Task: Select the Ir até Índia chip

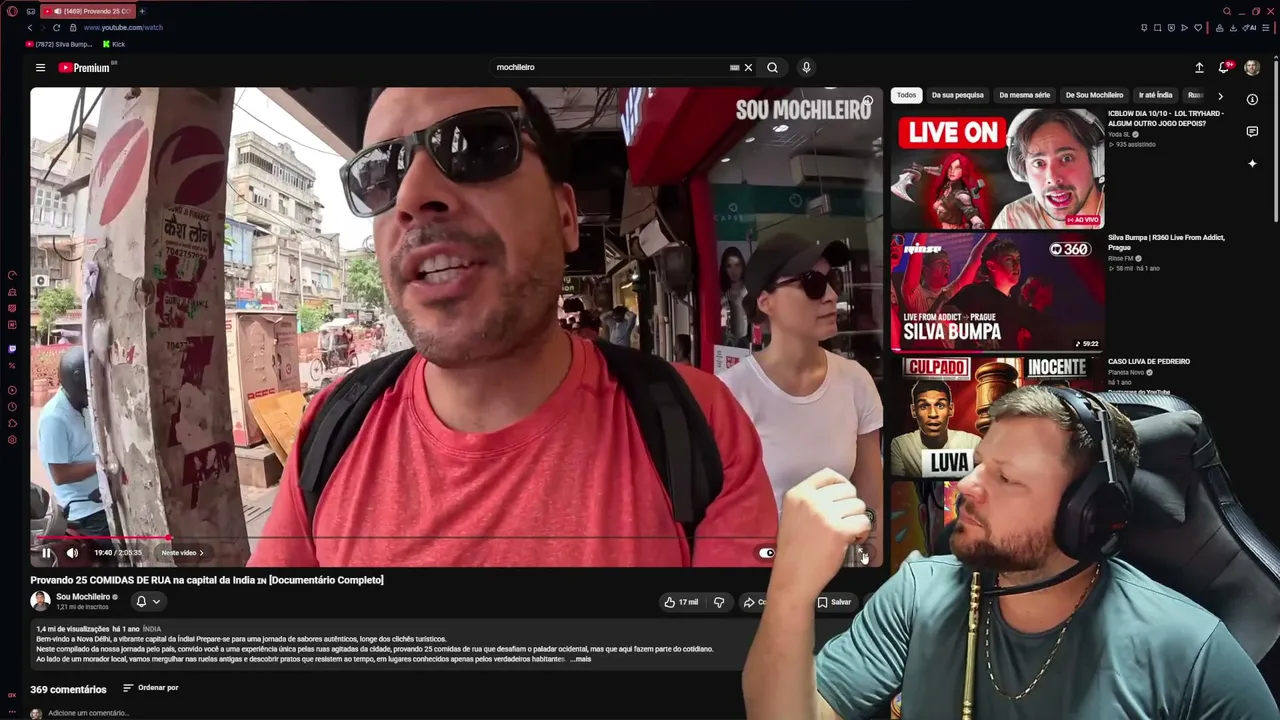Action: [x=1156, y=95]
